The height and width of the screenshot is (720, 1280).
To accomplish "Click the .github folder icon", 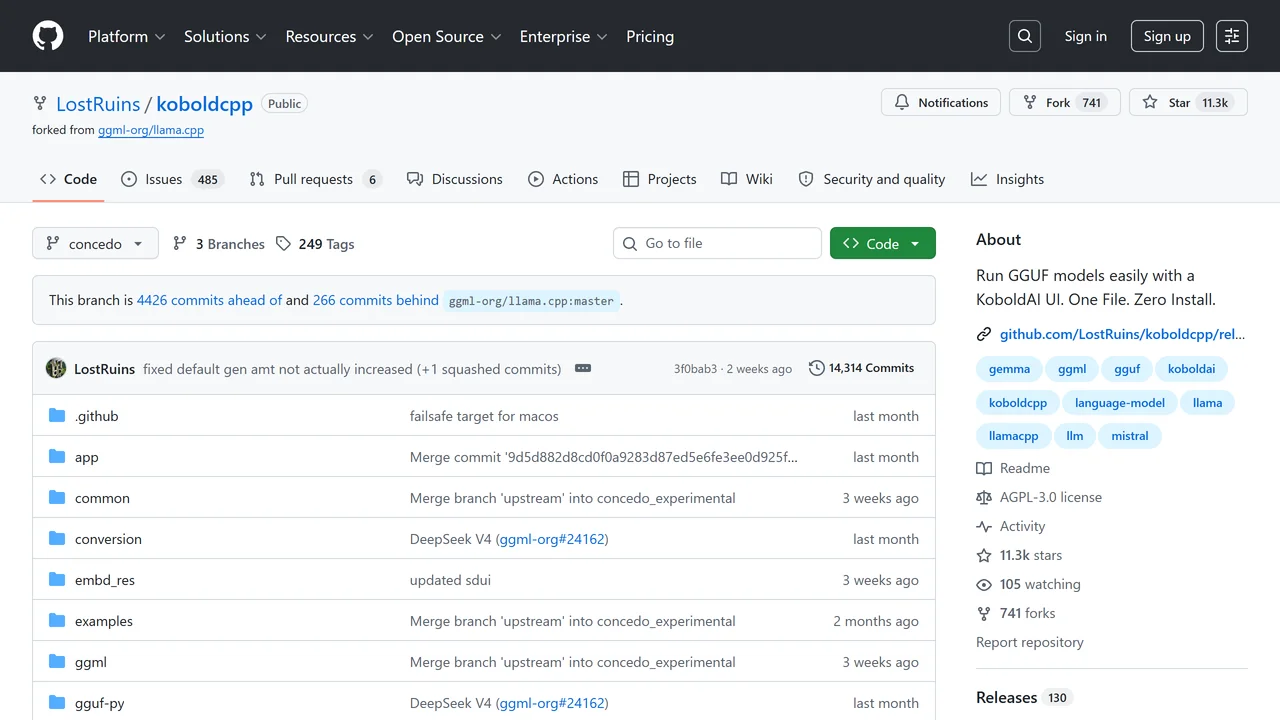I will pyautogui.click(x=57, y=416).
